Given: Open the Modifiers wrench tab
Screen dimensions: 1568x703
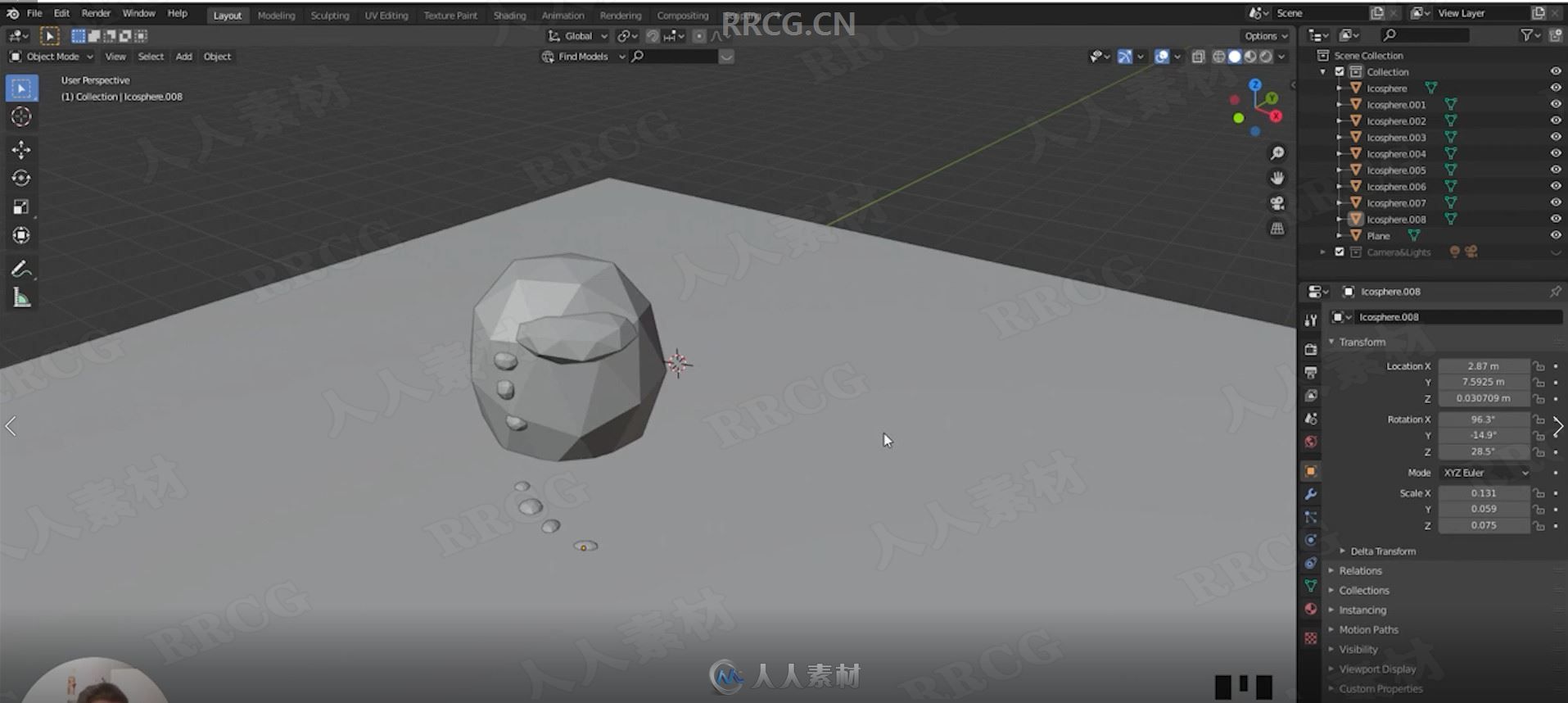Looking at the screenshot, I should [1311, 494].
